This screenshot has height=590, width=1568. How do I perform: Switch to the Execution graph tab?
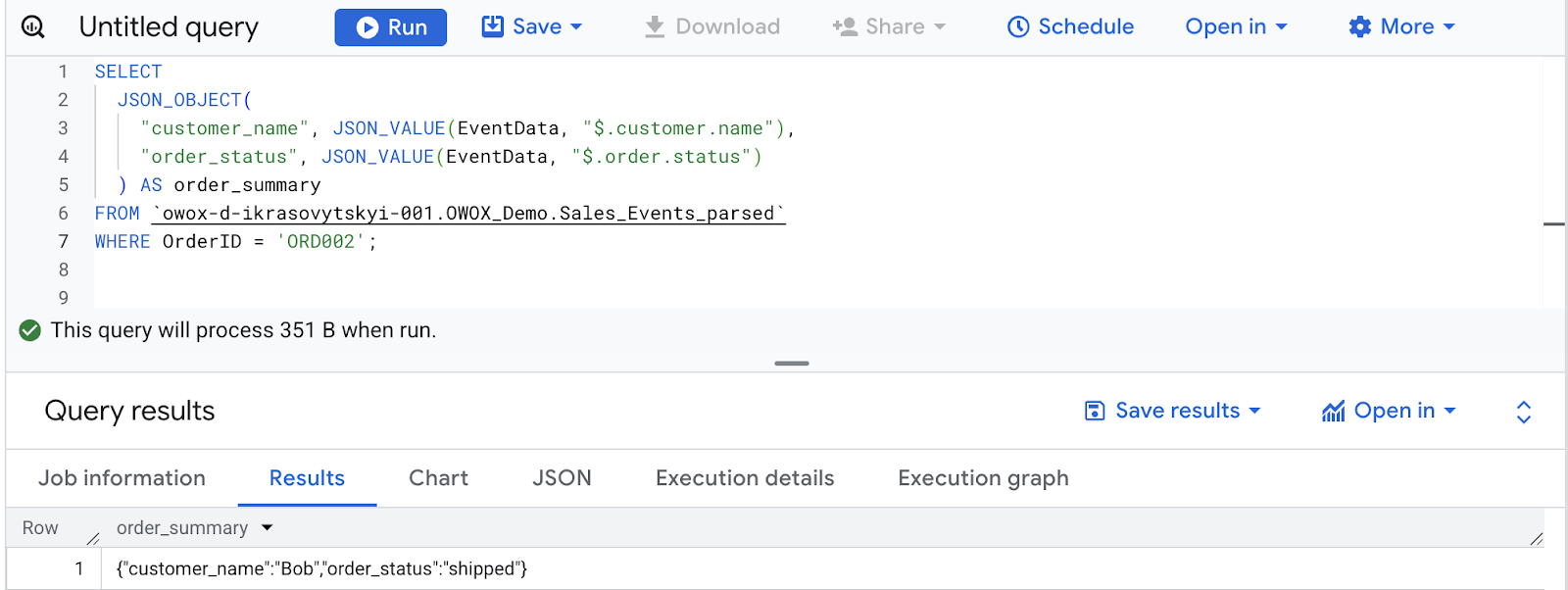[983, 478]
